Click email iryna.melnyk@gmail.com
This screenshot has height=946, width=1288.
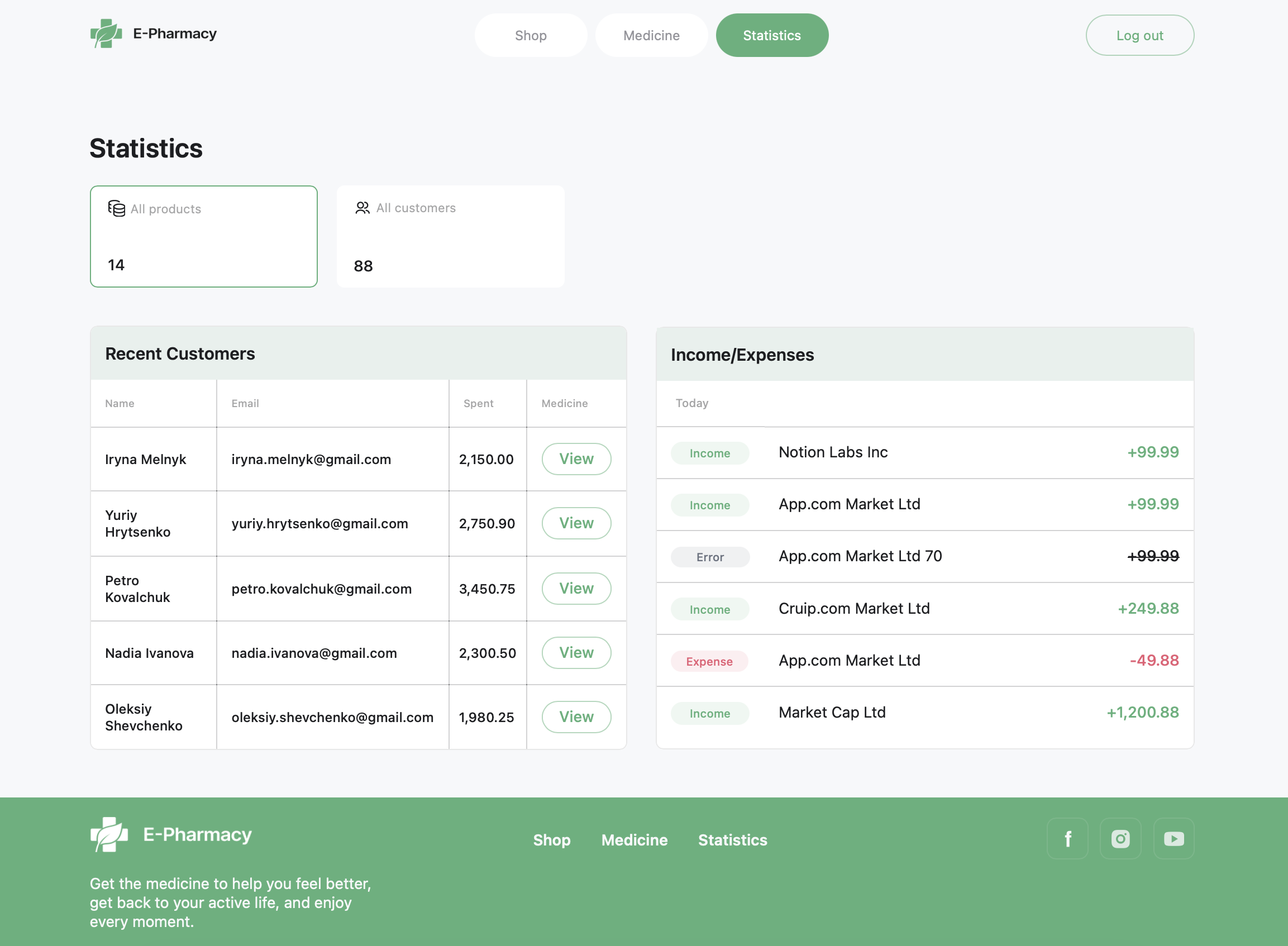click(311, 459)
